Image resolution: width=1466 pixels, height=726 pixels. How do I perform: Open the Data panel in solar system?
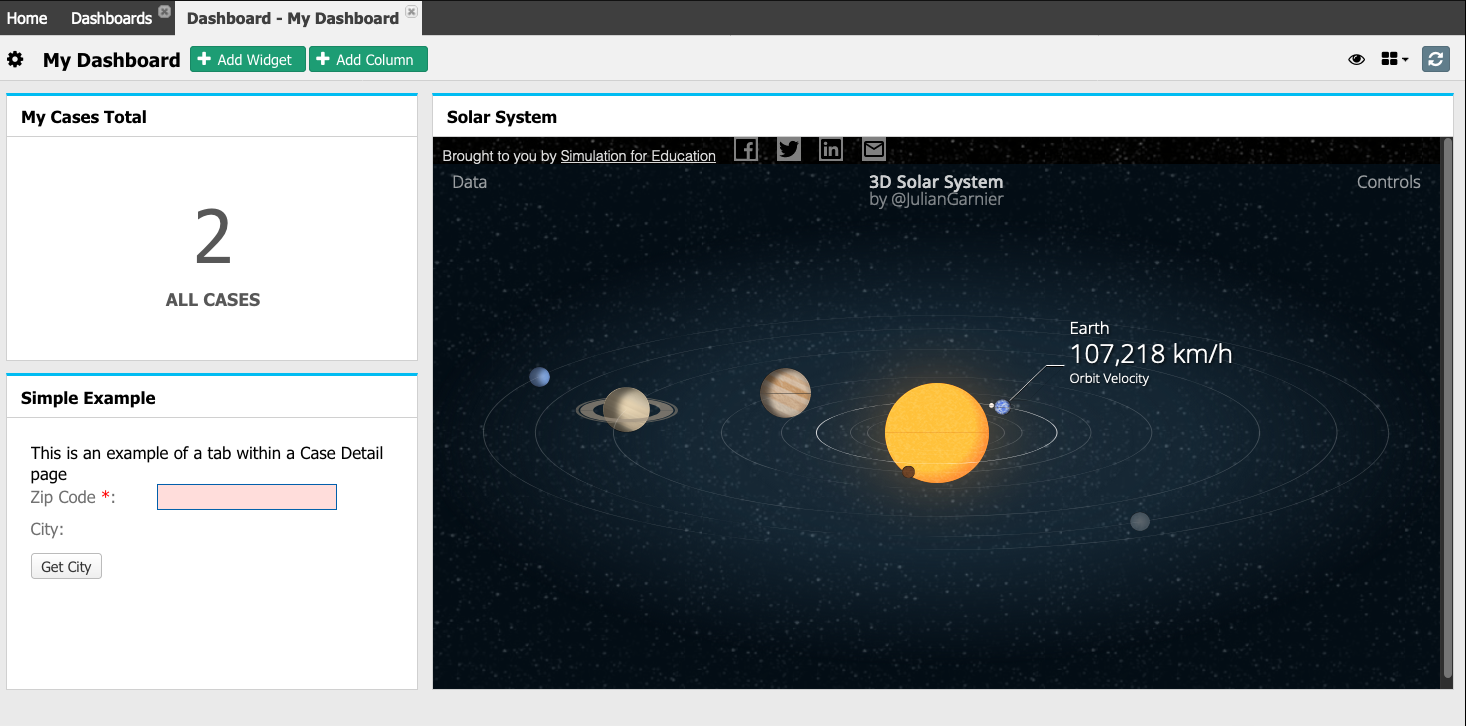[470, 182]
